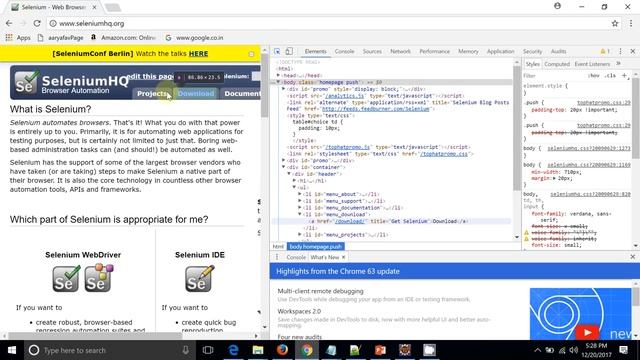
Task: Open the Application tab
Action: tap(500, 51)
